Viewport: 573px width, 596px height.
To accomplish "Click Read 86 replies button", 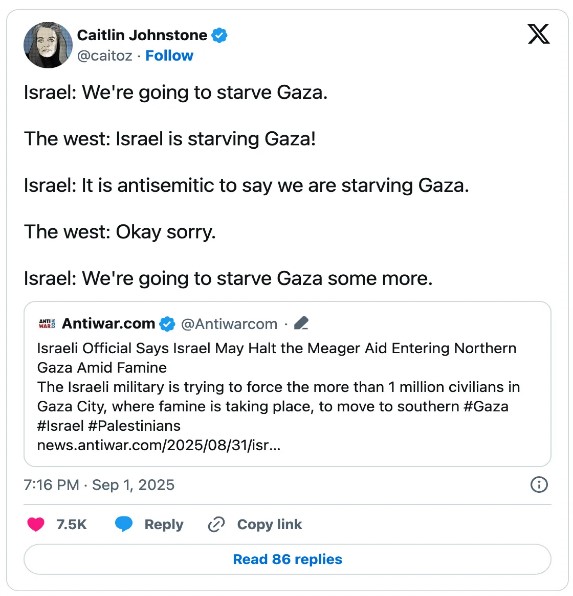I will click(x=287, y=559).
